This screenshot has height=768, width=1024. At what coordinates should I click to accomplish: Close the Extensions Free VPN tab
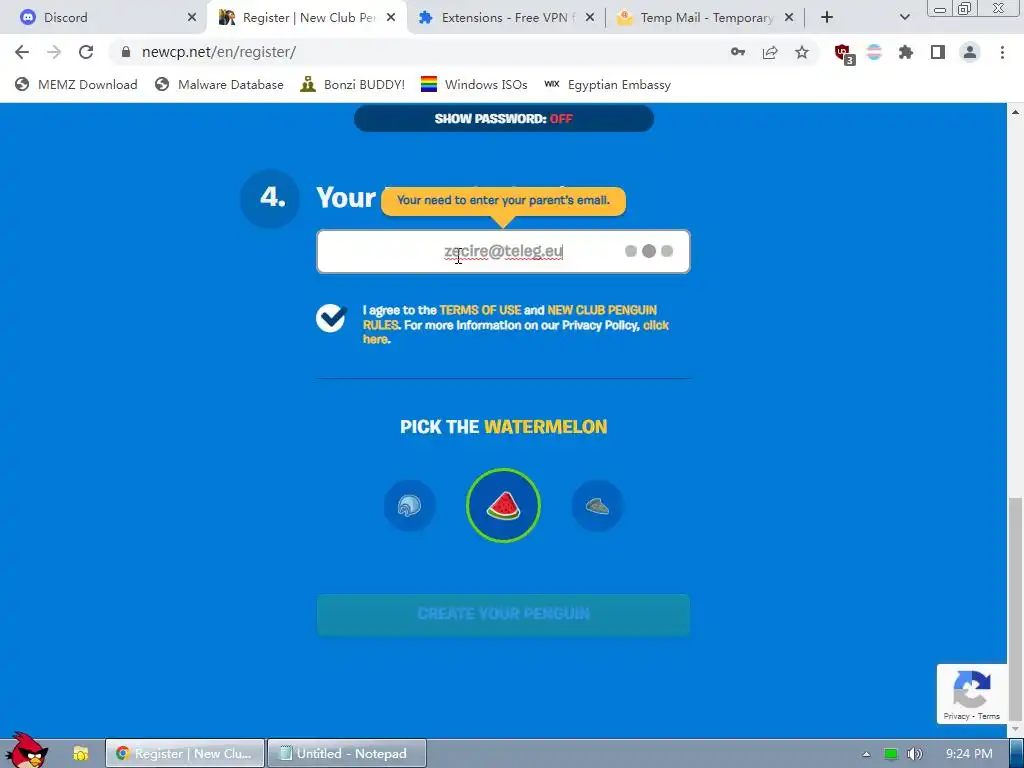point(590,18)
